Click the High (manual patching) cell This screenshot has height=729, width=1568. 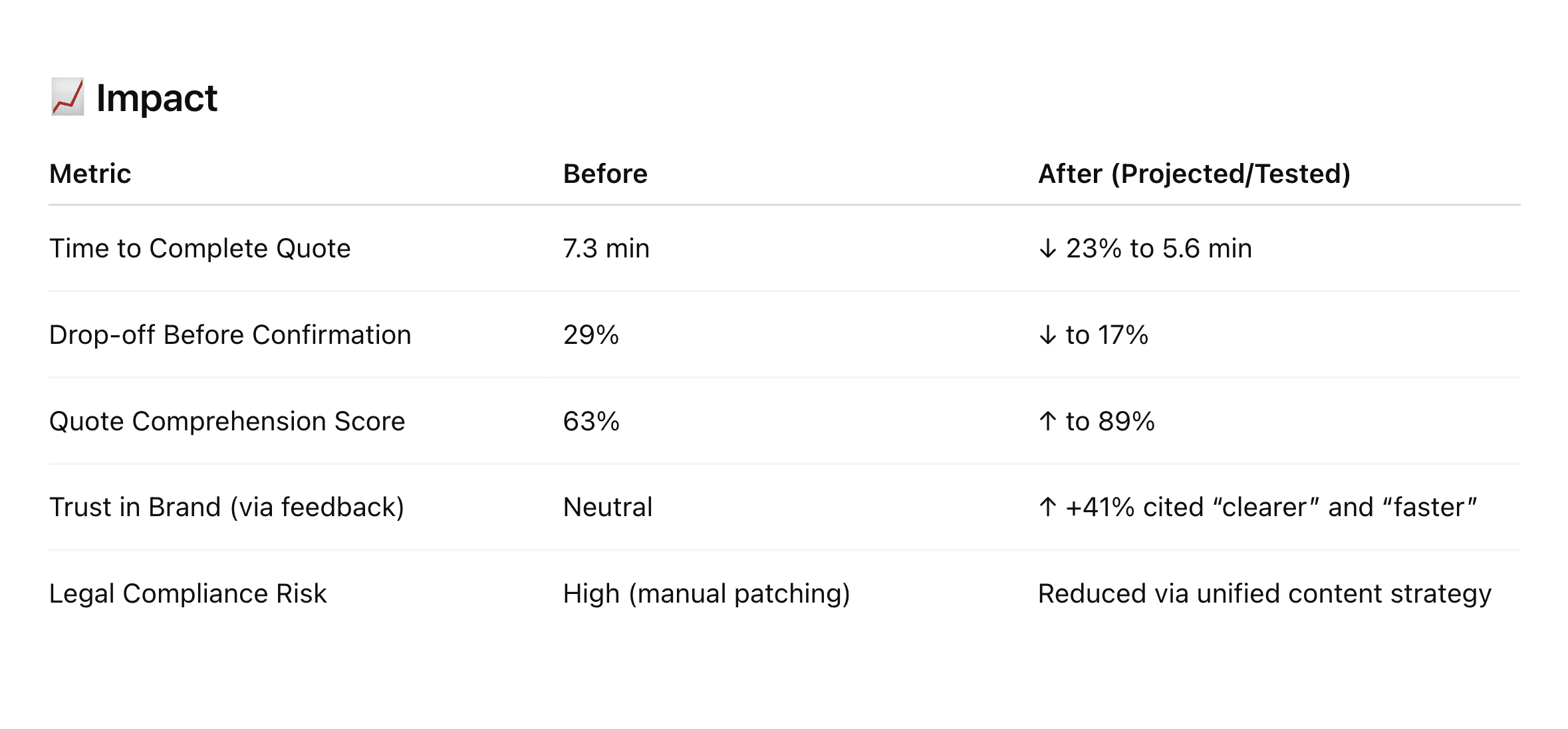click(x=707, y=595)
